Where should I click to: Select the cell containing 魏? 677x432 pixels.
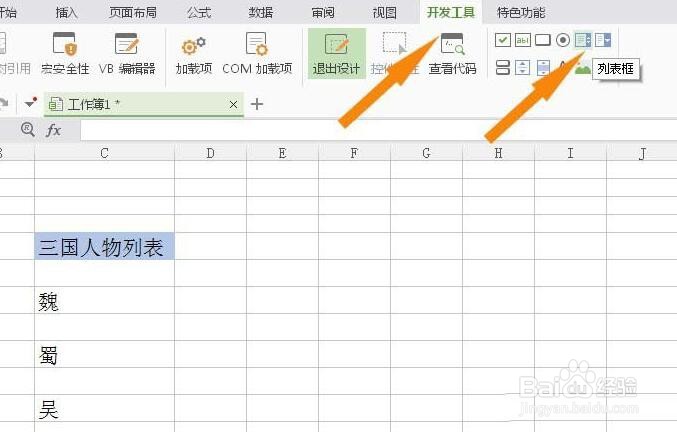point(104,300)
